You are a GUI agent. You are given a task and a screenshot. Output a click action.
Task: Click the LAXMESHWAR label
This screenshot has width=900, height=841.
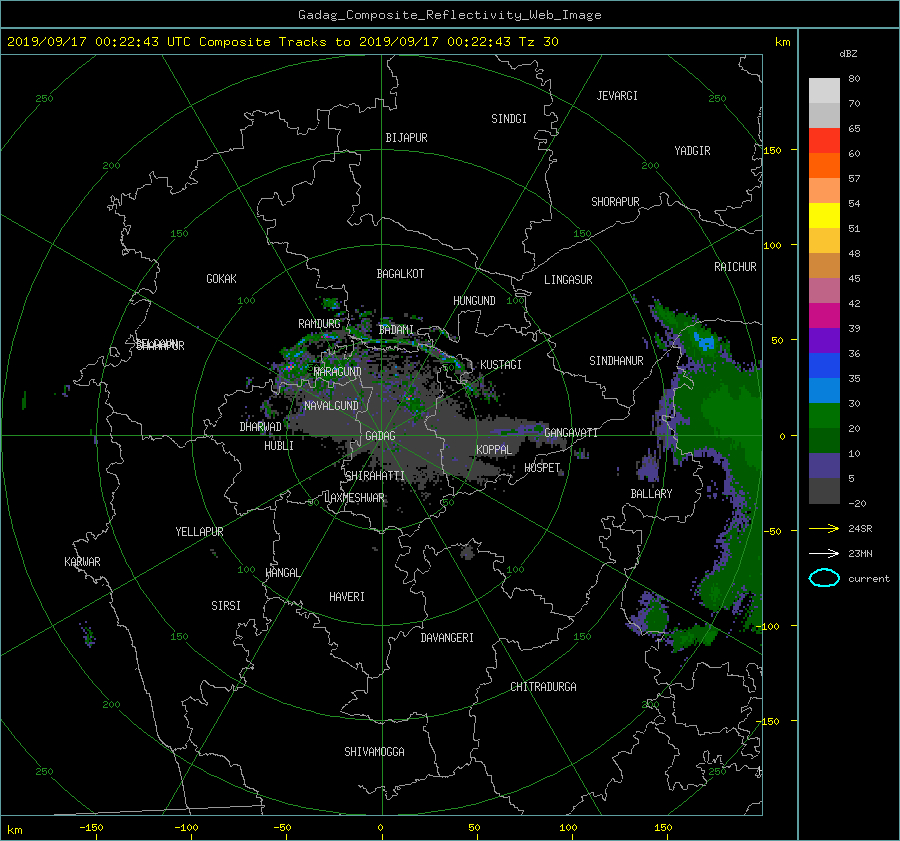coord(354,498)
